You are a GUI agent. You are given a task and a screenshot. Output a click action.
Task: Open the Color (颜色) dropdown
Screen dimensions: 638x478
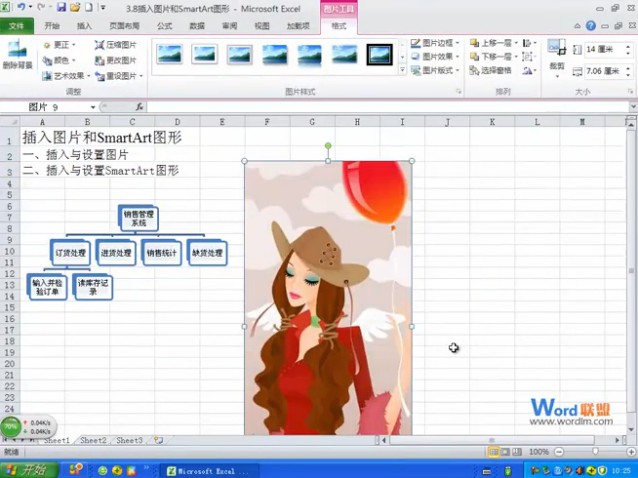coord(59,61)
